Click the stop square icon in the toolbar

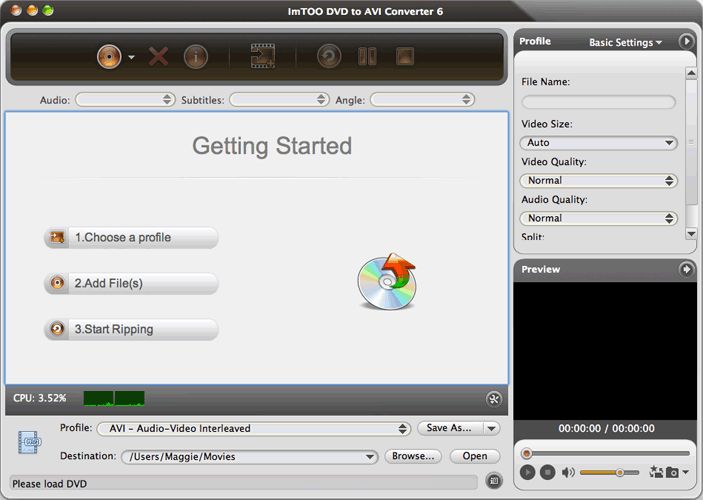[405, 57]
